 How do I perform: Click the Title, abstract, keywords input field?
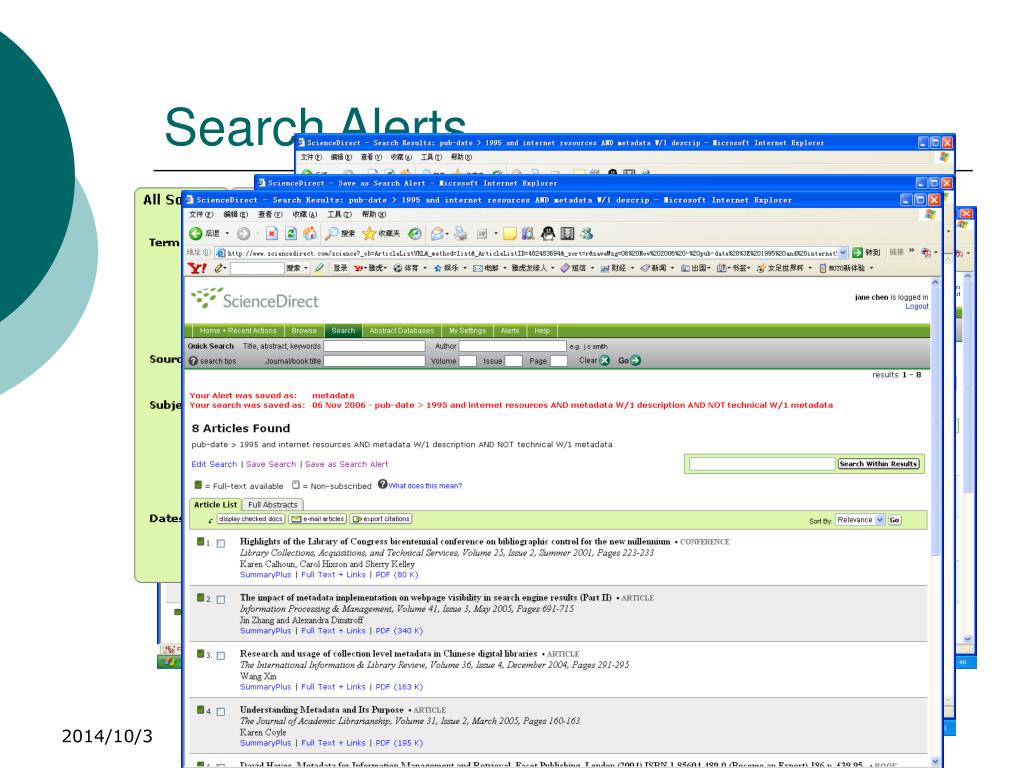point(374,346)
